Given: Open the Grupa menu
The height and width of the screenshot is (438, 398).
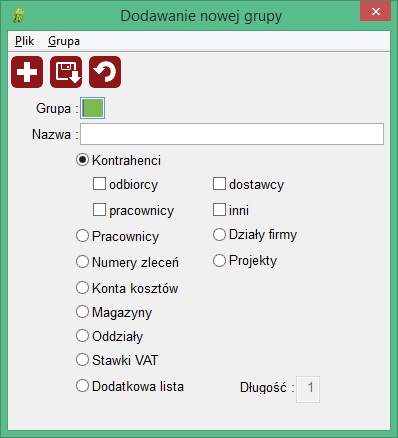Looking at the screenshot, I should click(64, 41).
